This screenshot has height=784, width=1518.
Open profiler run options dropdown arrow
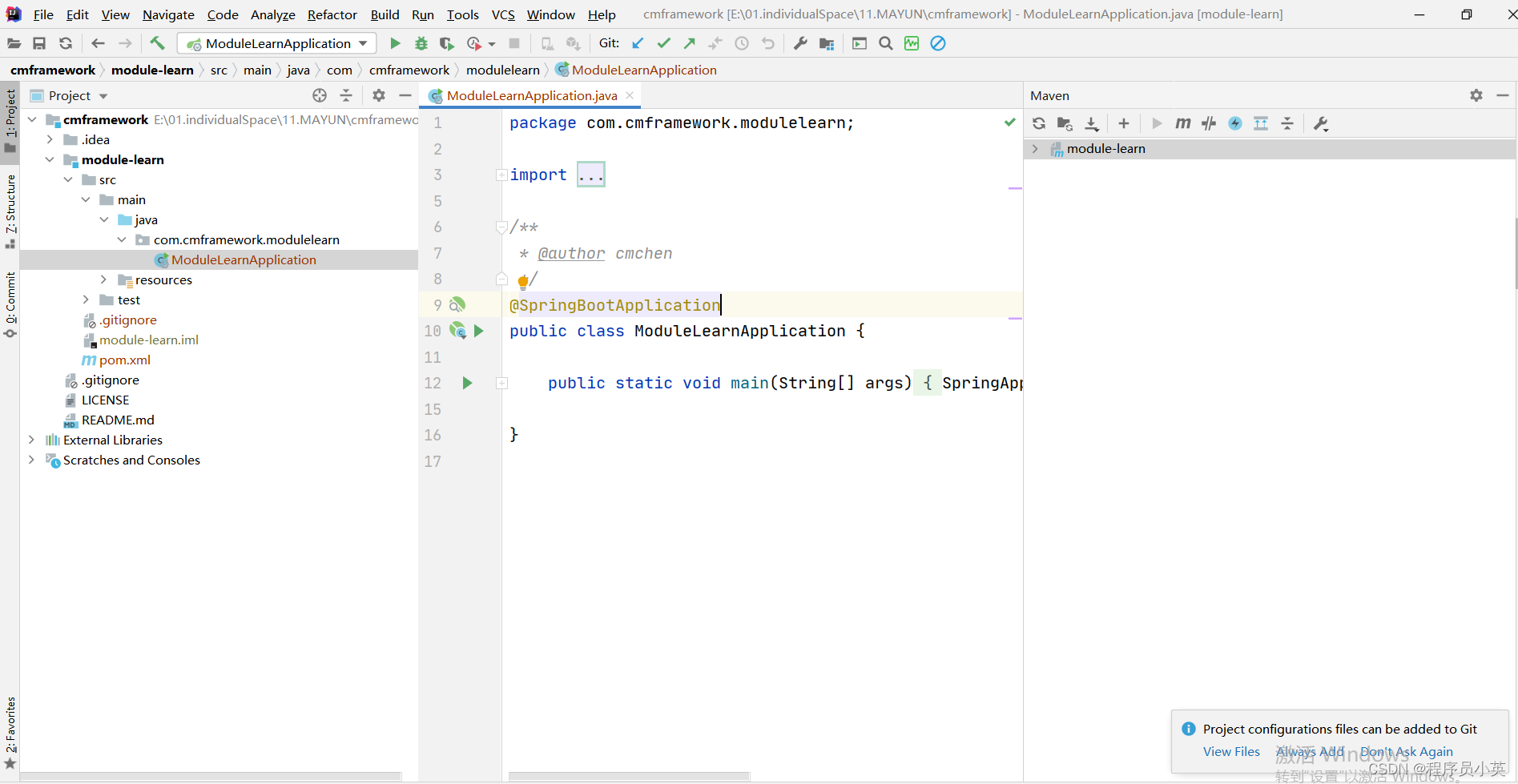492,44
